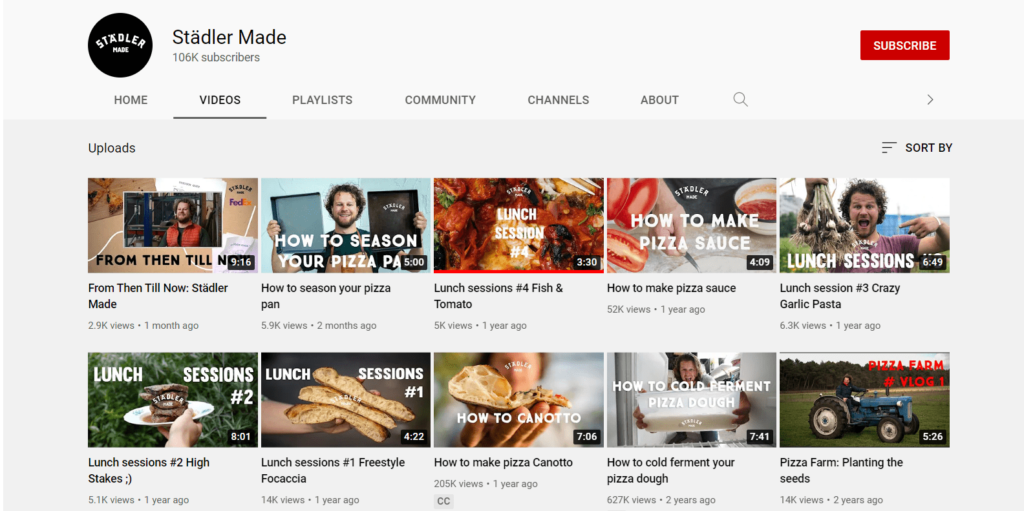The height and width of the screenshot is (511, 1024).
Task: Click the '2.9K views • 1 month ago' text
Action: click(x=144, y=325)
